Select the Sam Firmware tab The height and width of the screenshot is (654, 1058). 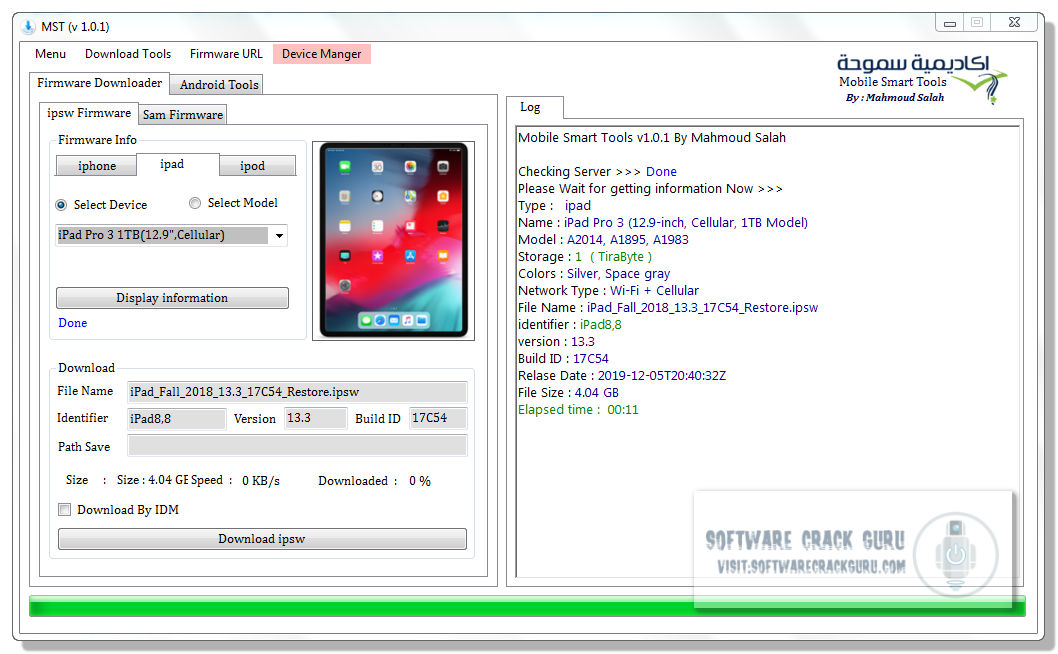pos(182,115)
